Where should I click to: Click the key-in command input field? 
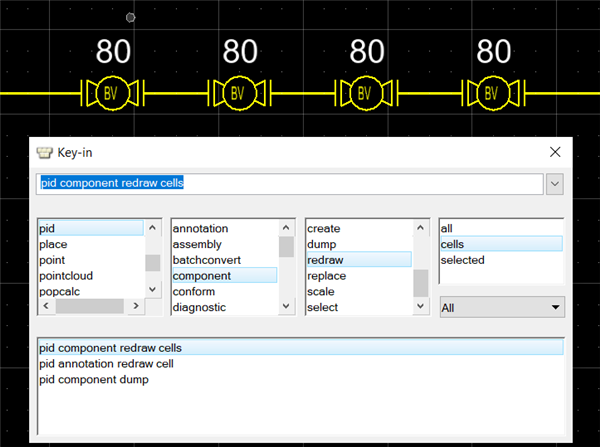290,184
